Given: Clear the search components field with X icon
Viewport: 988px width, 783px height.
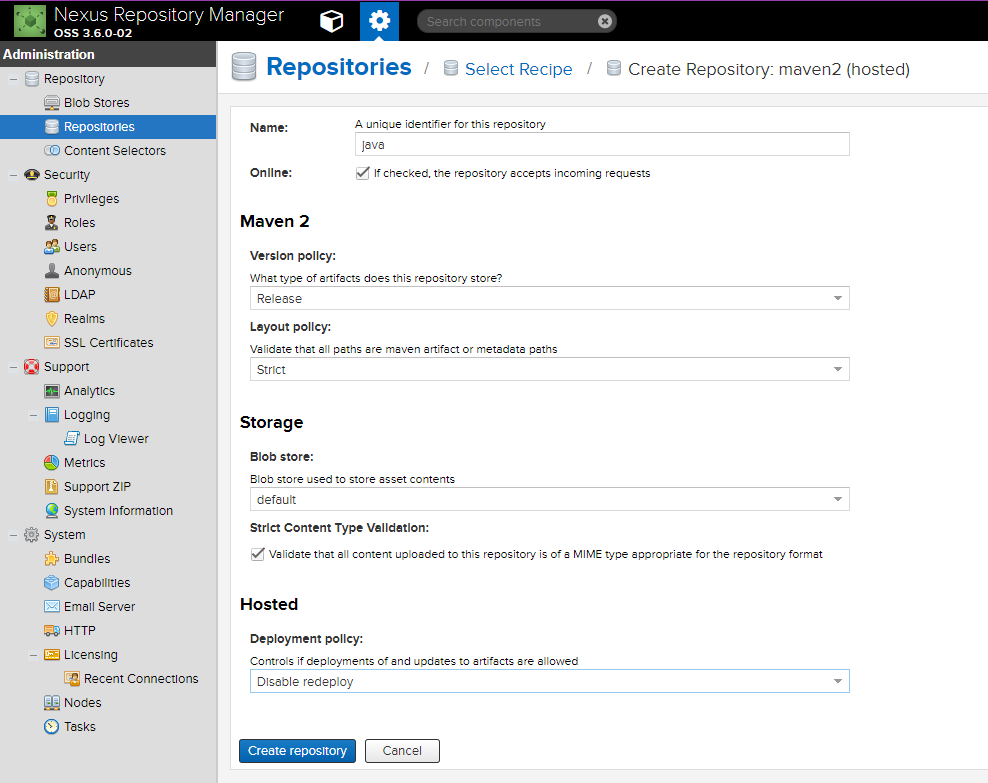Looking at the screenshot, I should click(x=605, y=21).
